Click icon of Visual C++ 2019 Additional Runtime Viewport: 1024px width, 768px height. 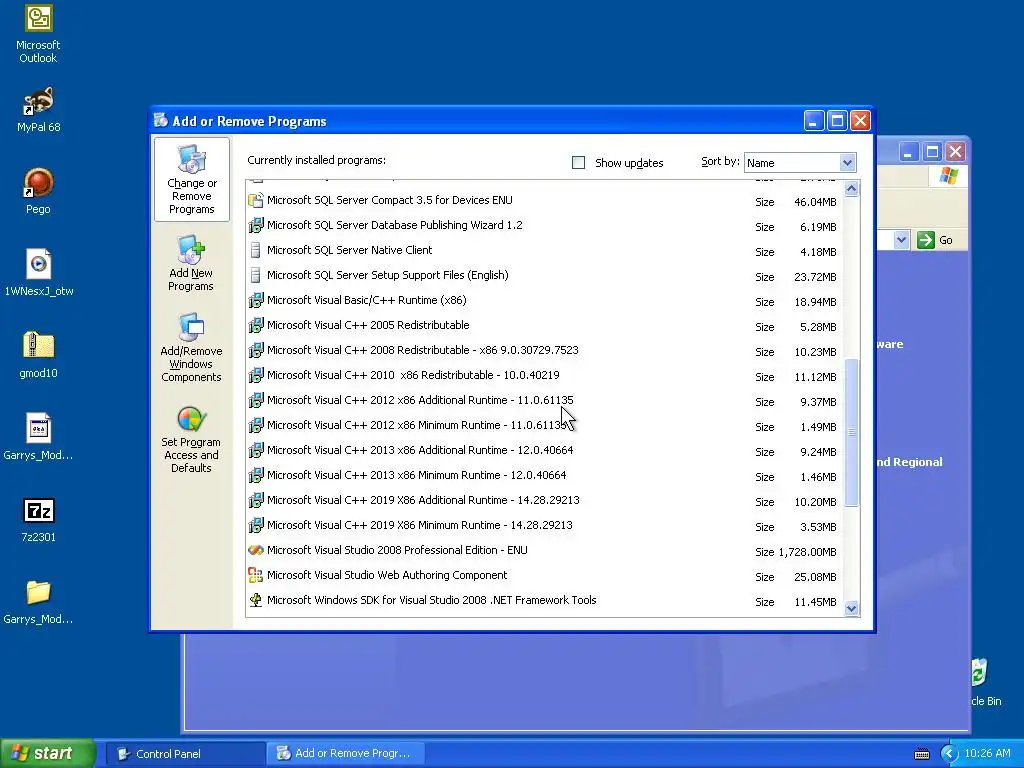(x=256, y=500)
